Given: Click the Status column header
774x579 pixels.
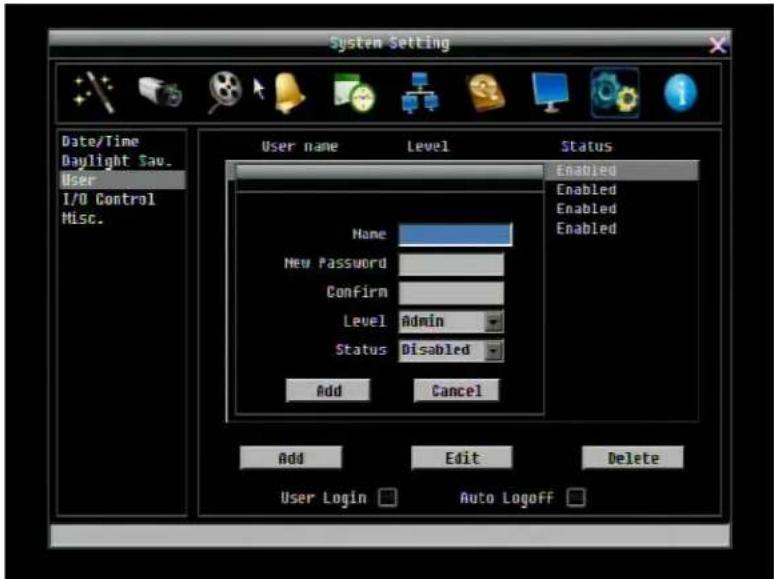Looking at the screenshot, I should click(586, 147).
